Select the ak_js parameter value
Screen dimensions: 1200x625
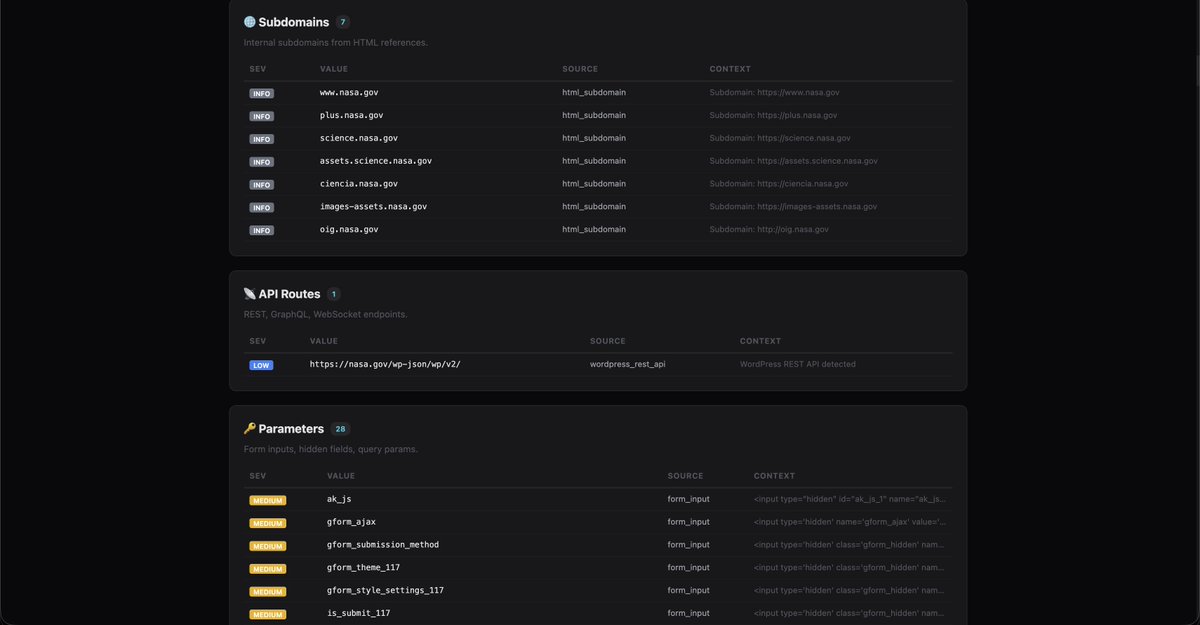(339, 499)
